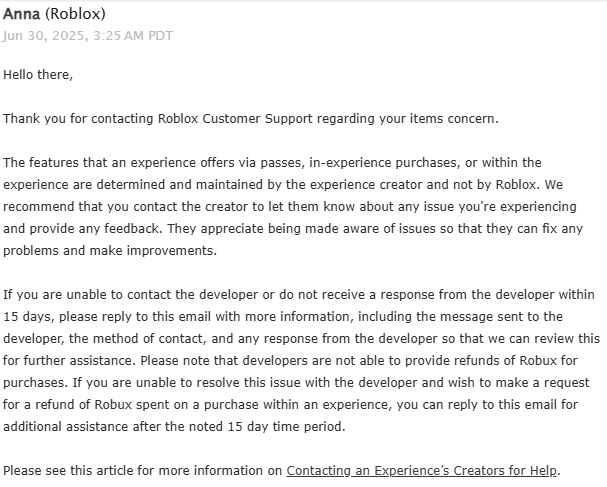Click the "Hello there," greeting line
Viewport: 607px width, 487px height.
tap(38, 74)
